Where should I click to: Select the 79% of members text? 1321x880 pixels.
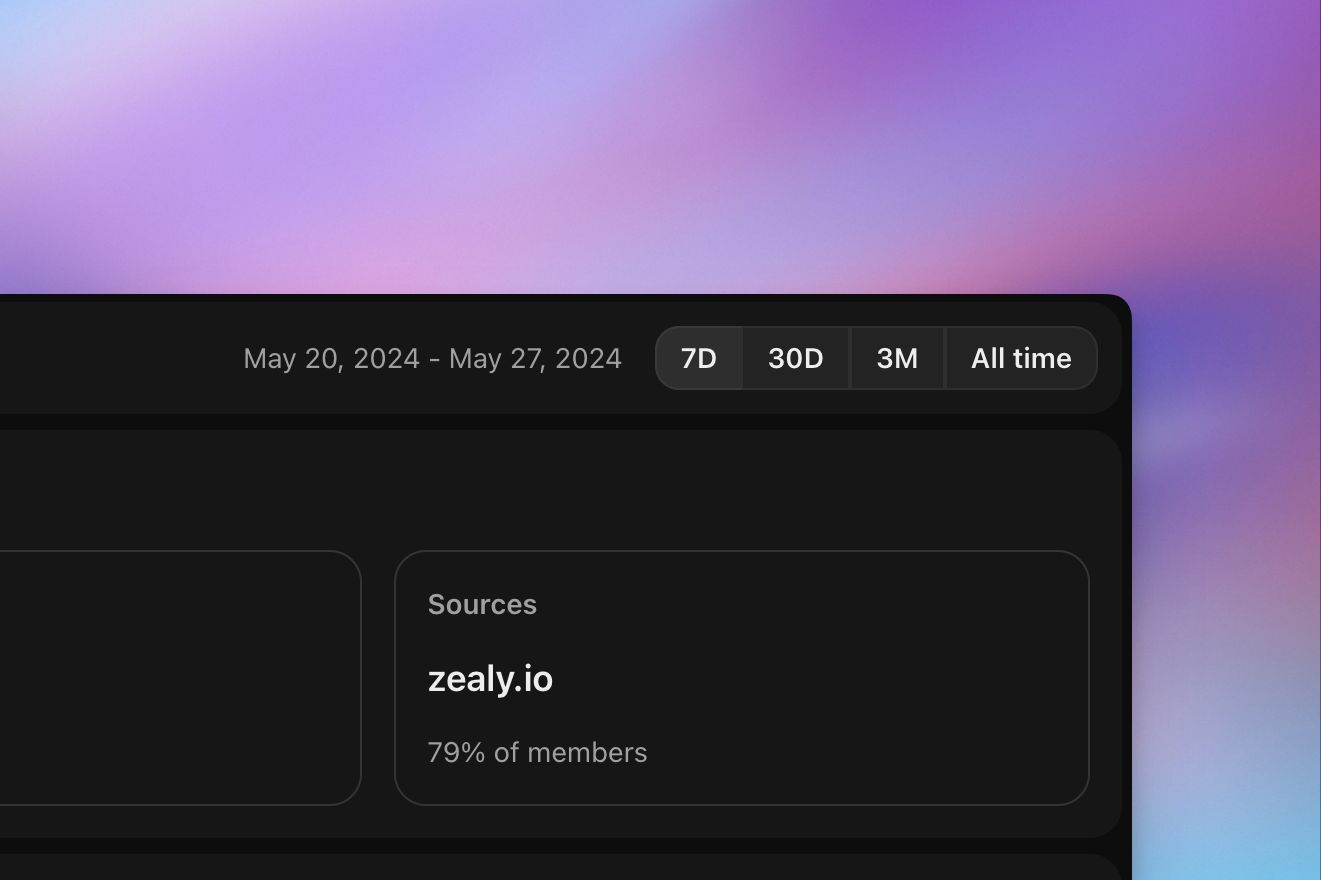click(x=537, y=752)
